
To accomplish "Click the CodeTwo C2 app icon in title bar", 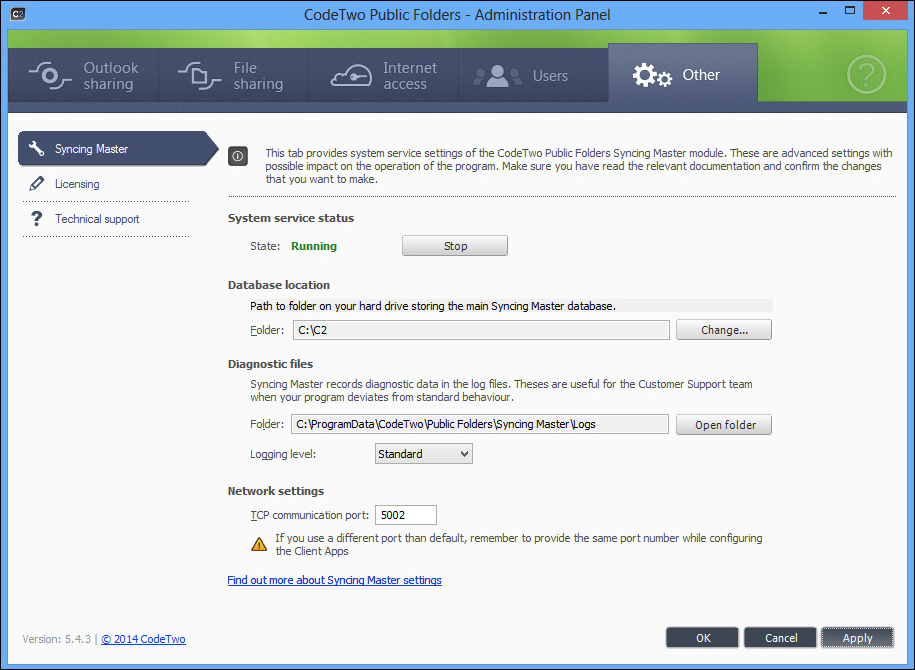I will [x=18, y=13].
